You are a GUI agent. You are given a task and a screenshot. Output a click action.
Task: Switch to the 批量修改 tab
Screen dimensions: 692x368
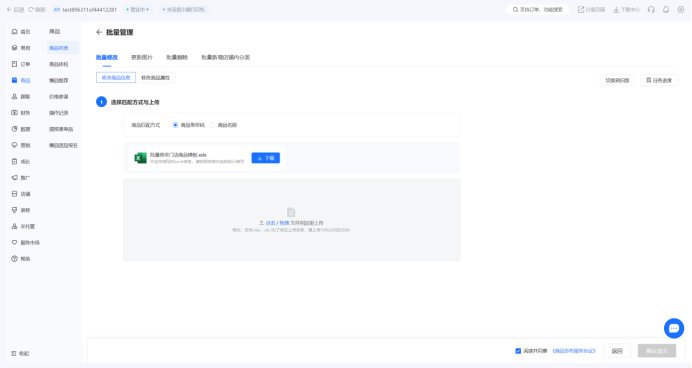(x=107, y=57)
